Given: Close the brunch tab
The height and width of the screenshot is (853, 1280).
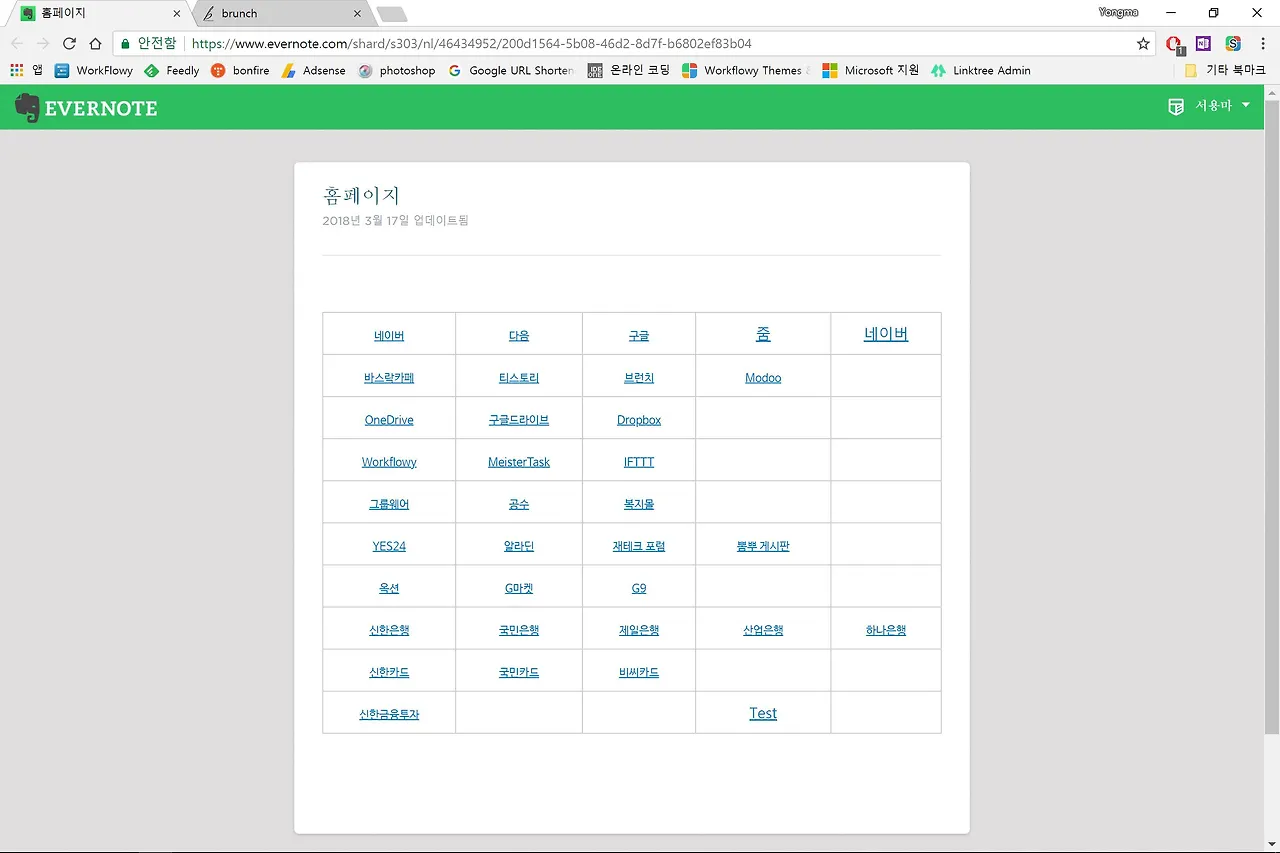Looking at the screenshot, I should [x=357, y=14].
